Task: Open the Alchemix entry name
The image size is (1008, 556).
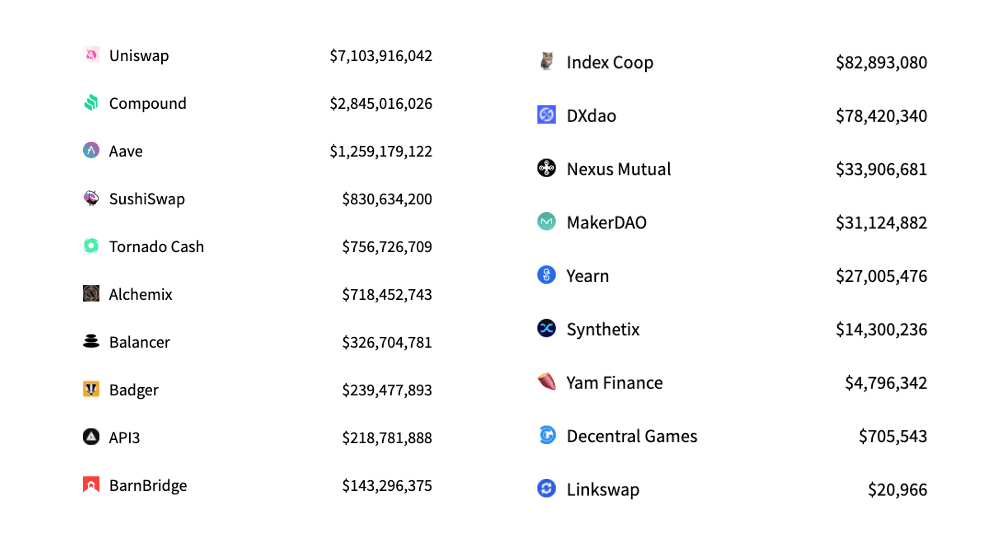Action: pos(141,294)
